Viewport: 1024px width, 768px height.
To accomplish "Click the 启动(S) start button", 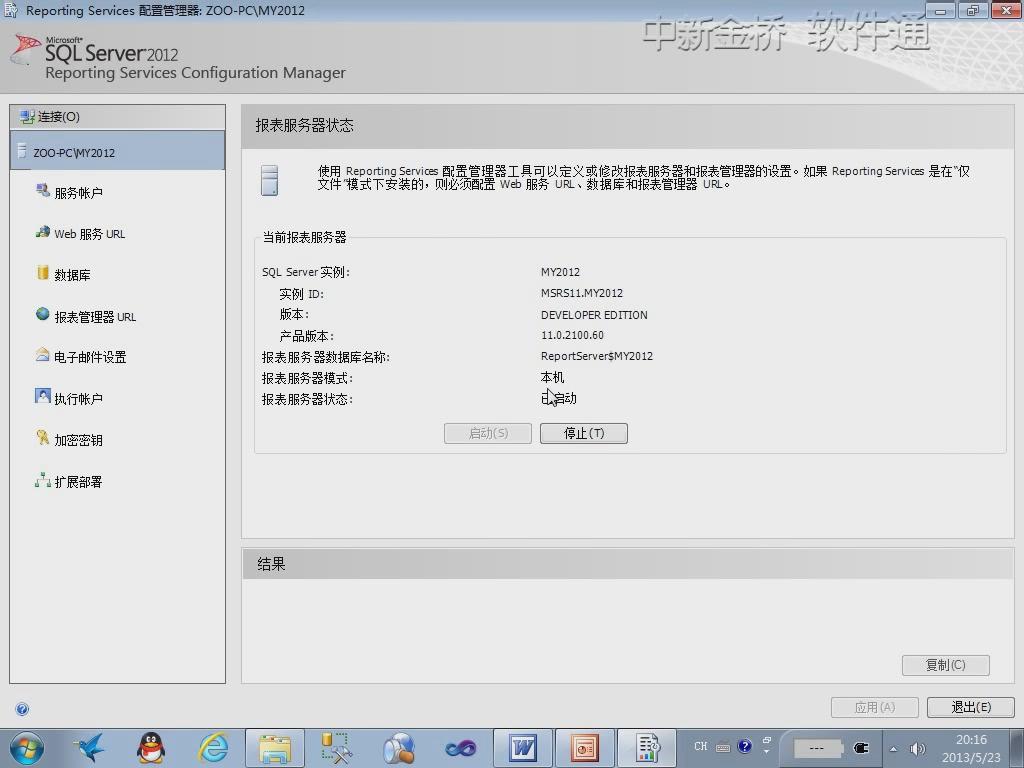I will tap(488, 434).
